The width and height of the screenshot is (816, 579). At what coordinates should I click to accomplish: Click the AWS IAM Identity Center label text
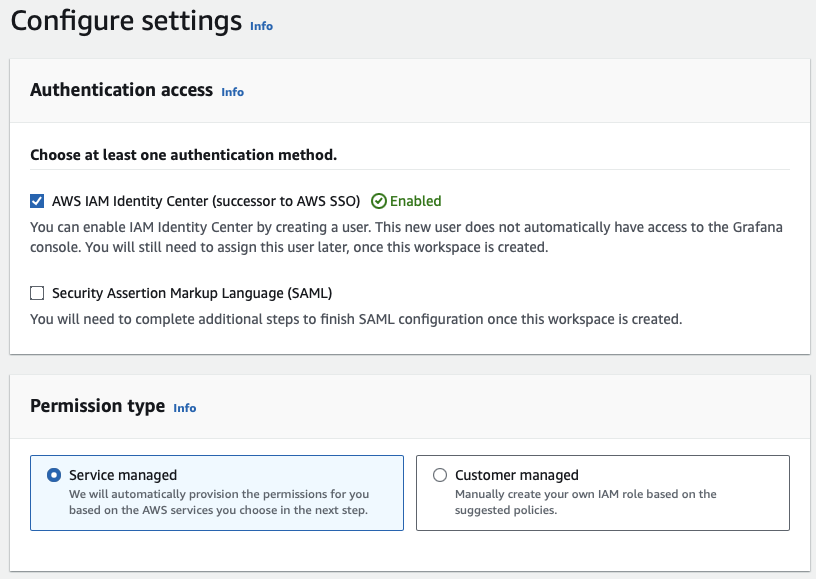207,201
